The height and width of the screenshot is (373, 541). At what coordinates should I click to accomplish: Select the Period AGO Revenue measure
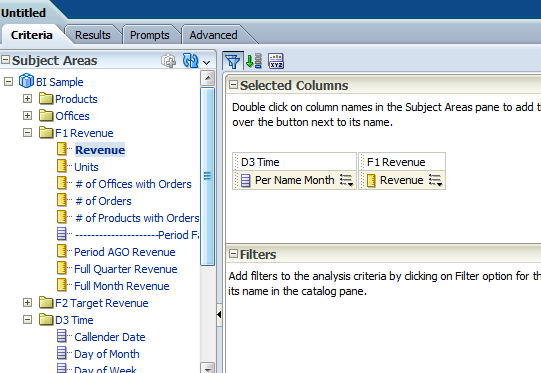coord(125,252)
